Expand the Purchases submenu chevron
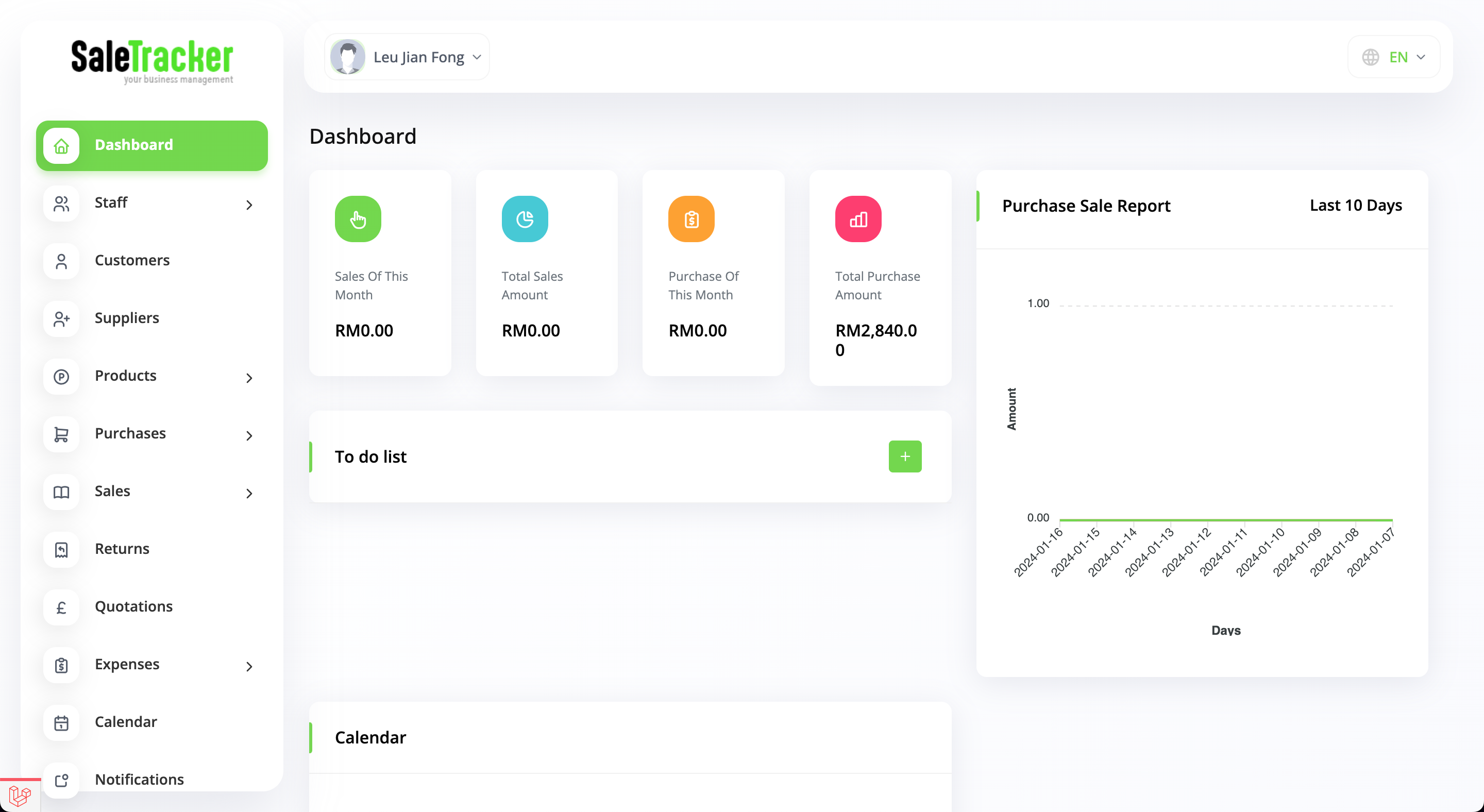The image size is (1484, 812). pos(249,435)
